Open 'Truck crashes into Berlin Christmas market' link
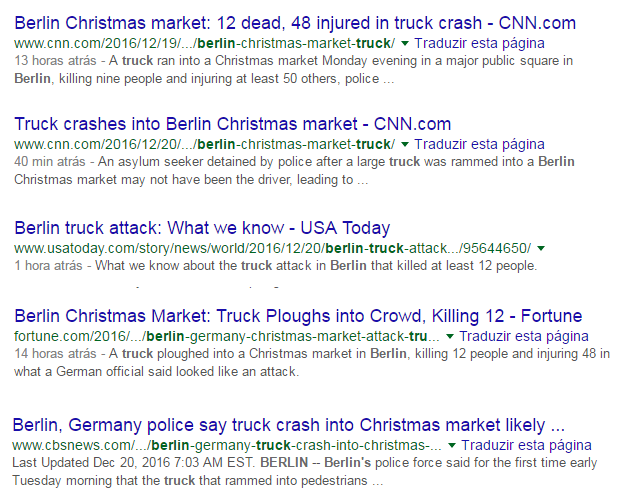The height and width of the screenshot is (498, 626). click(233, 124)
